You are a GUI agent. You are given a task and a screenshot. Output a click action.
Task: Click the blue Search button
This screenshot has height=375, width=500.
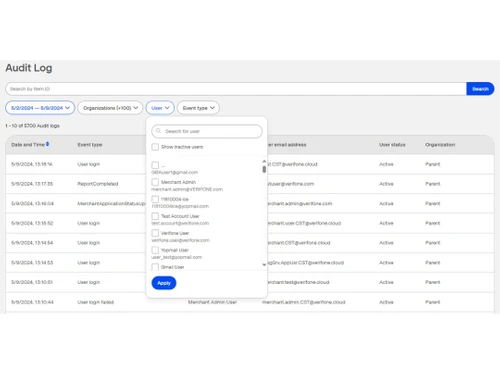480,89
